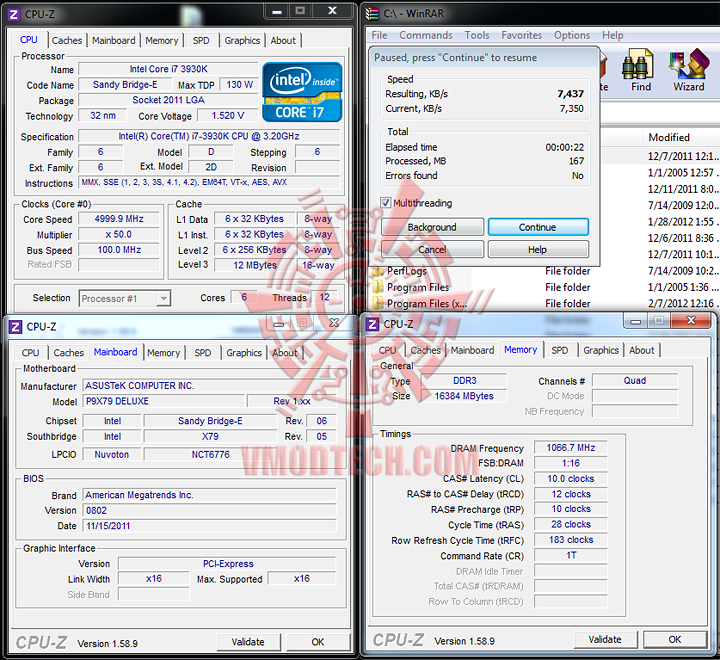Open About tab in top CPU-Z window
This screenshot has height=660, width=720.
283,40
